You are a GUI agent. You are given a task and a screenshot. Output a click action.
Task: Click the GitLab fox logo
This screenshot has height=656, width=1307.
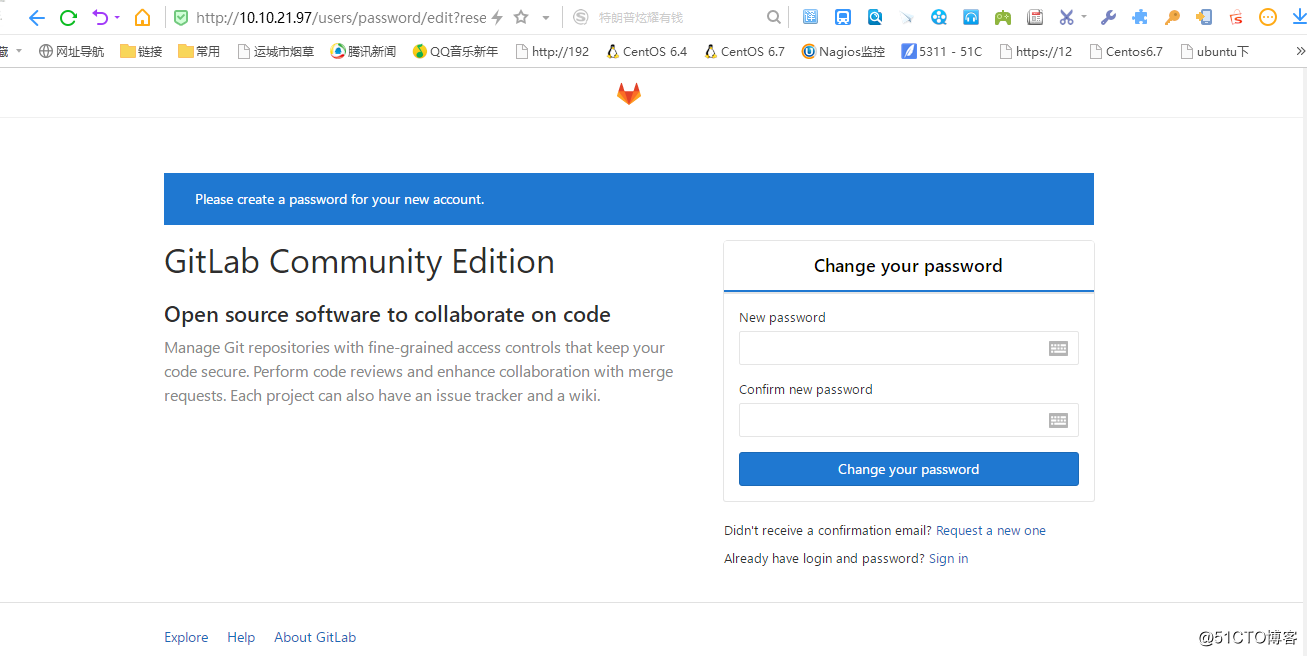628,94
